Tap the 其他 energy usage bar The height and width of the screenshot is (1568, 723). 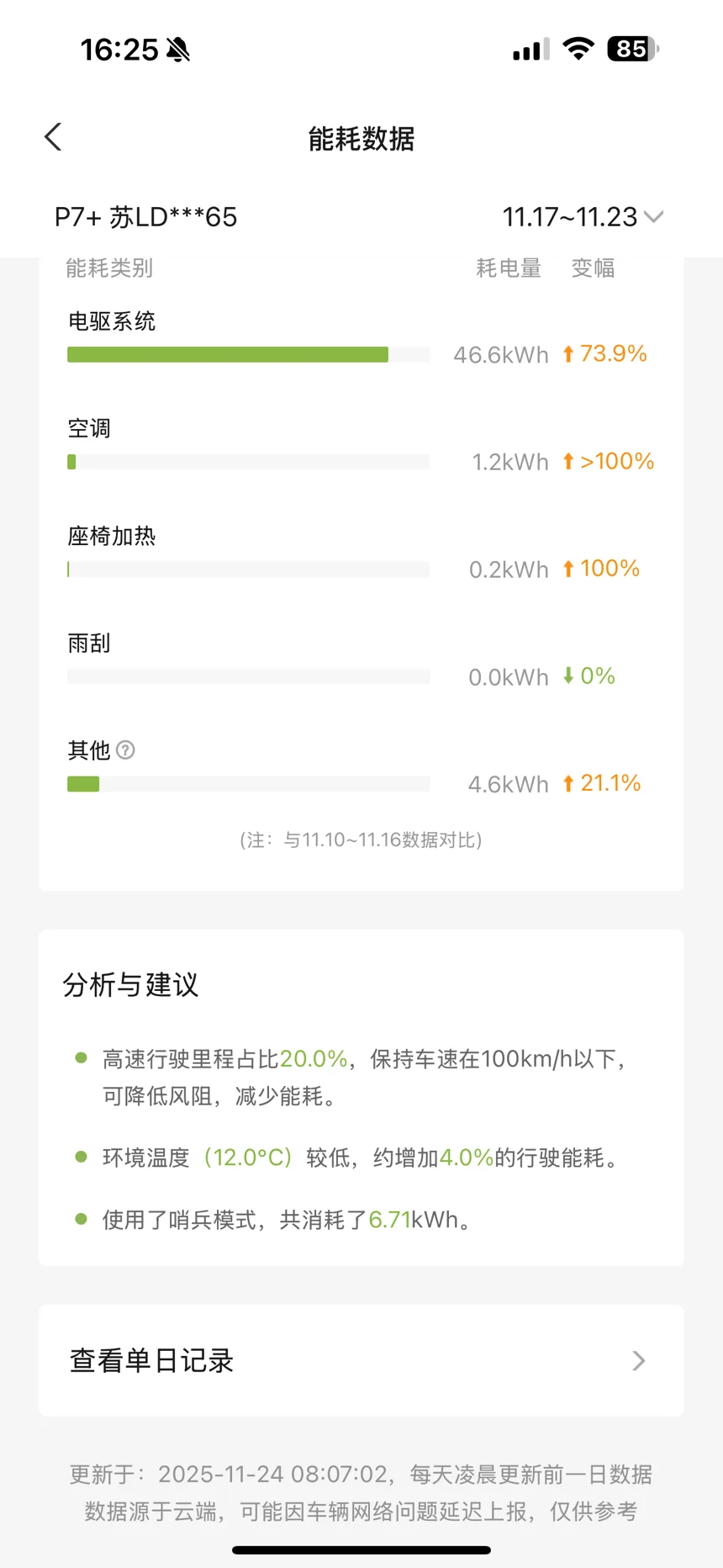pyautogui.click(x=83, y=784)
